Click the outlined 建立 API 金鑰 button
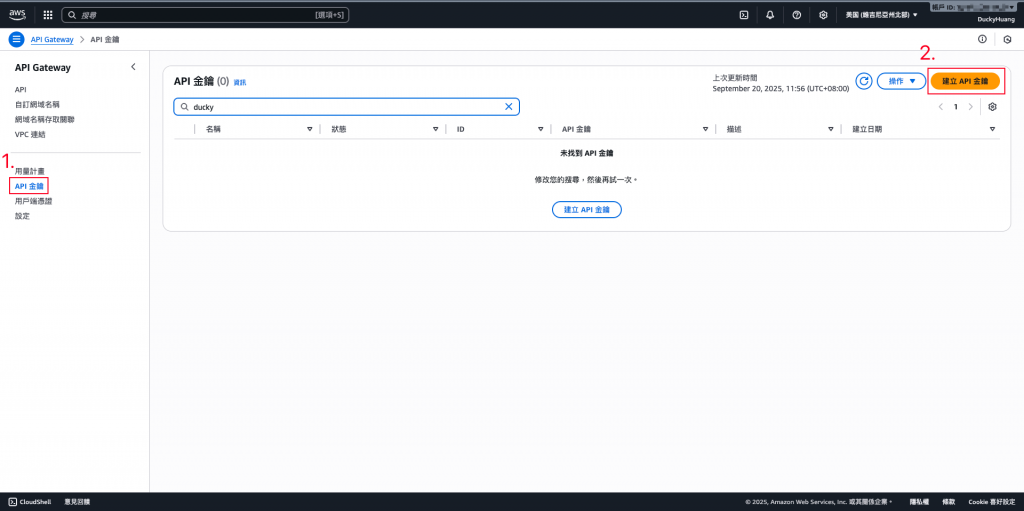The height and width of the screenshot is (511, 1024). click(x=586, y=210)
